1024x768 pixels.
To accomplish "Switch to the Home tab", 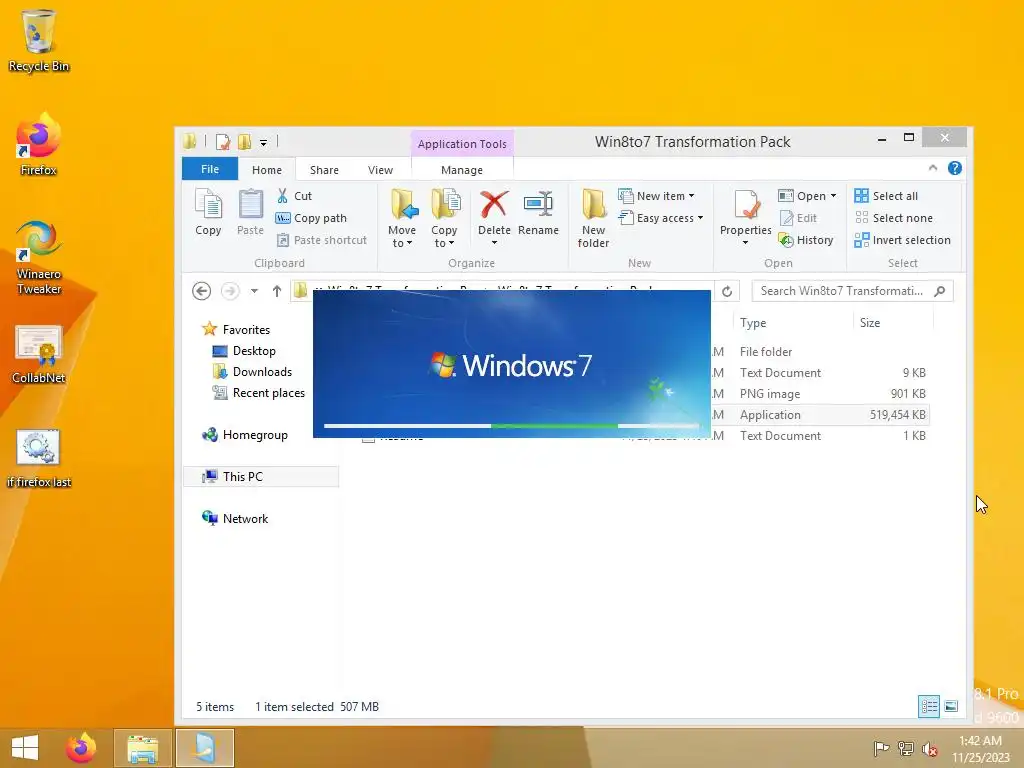I will 266,170.
